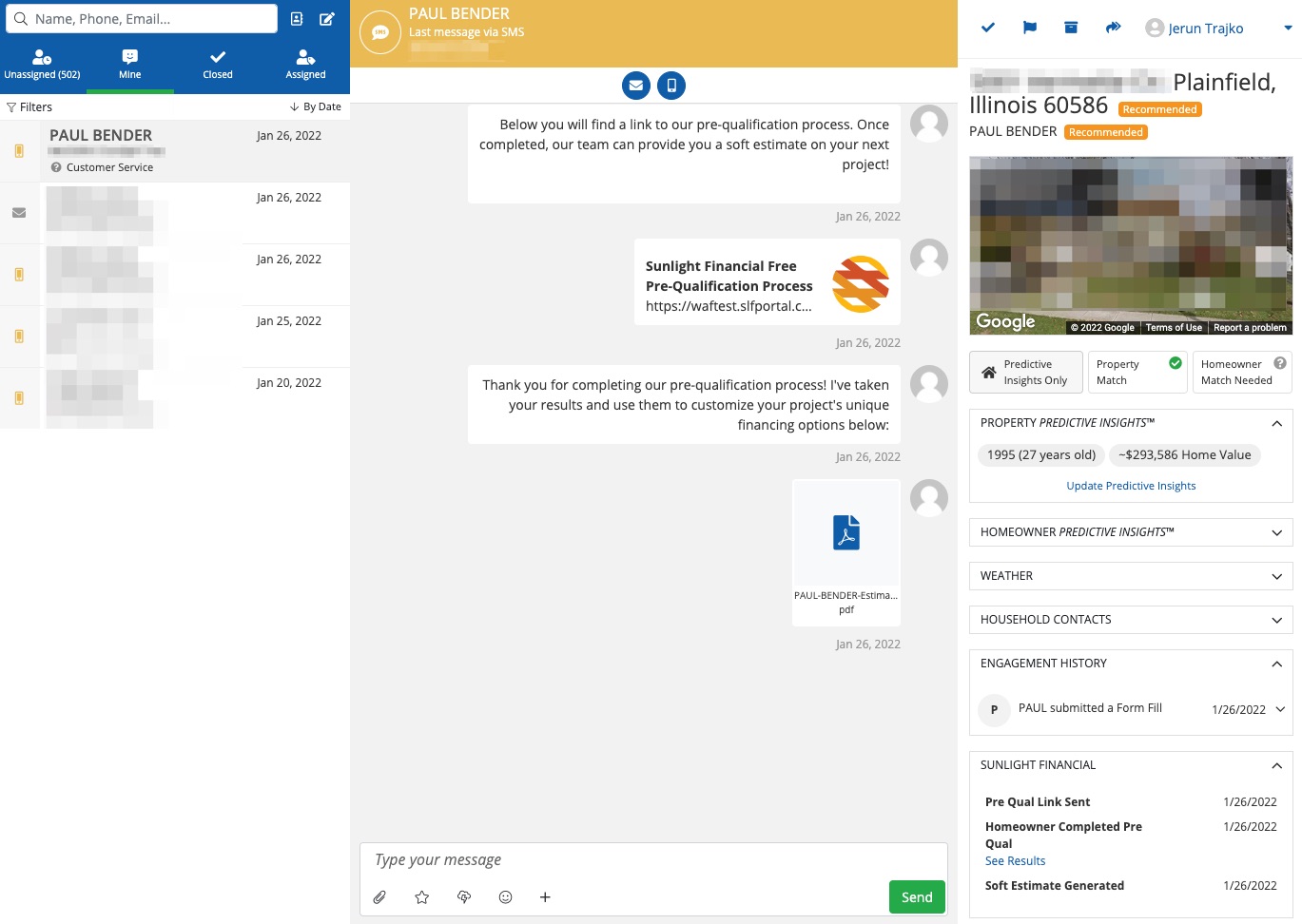
Task: Open the See Results link
Action: click(1015, 861)
